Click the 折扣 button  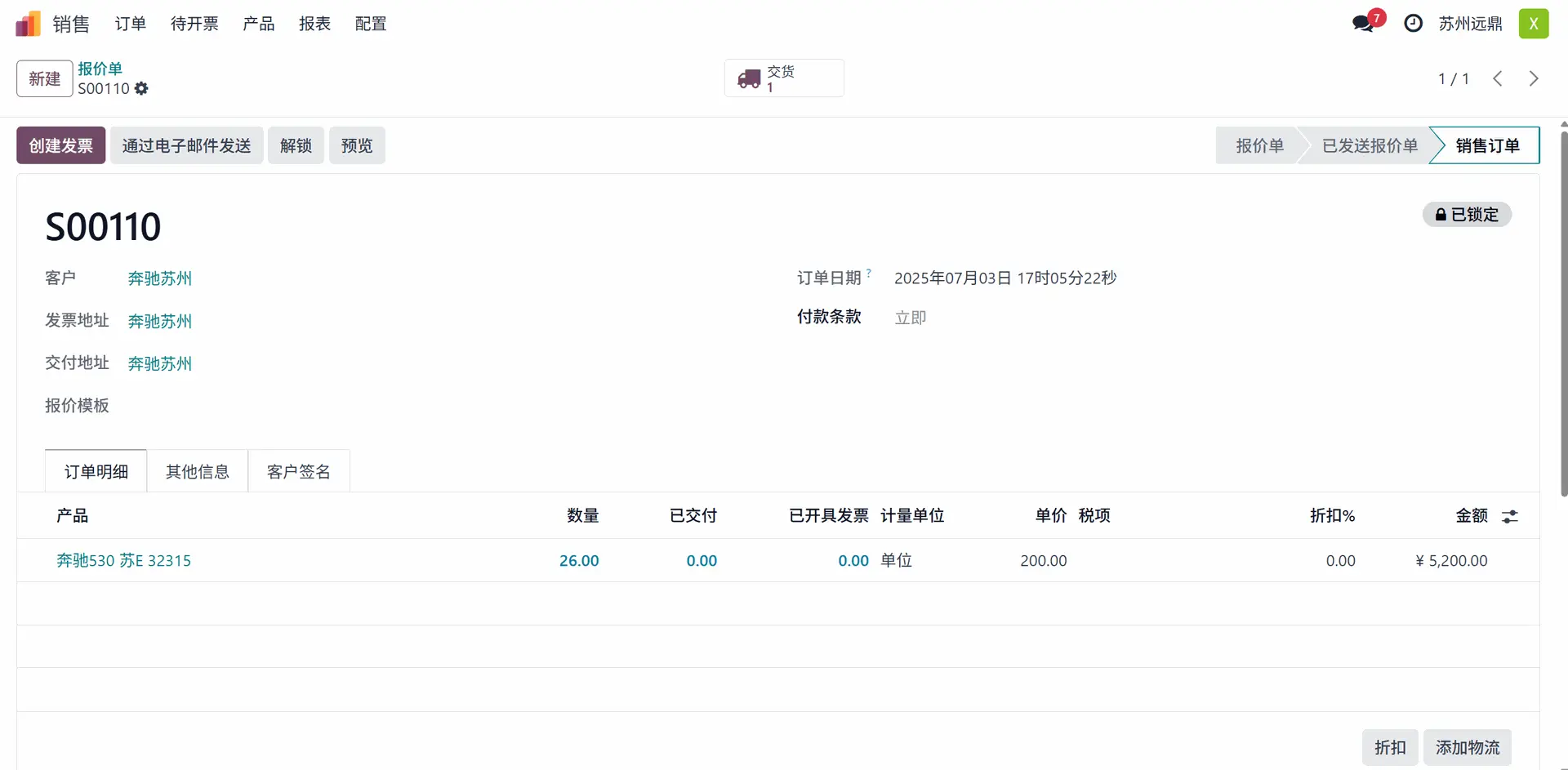(x=1390, y=747)
